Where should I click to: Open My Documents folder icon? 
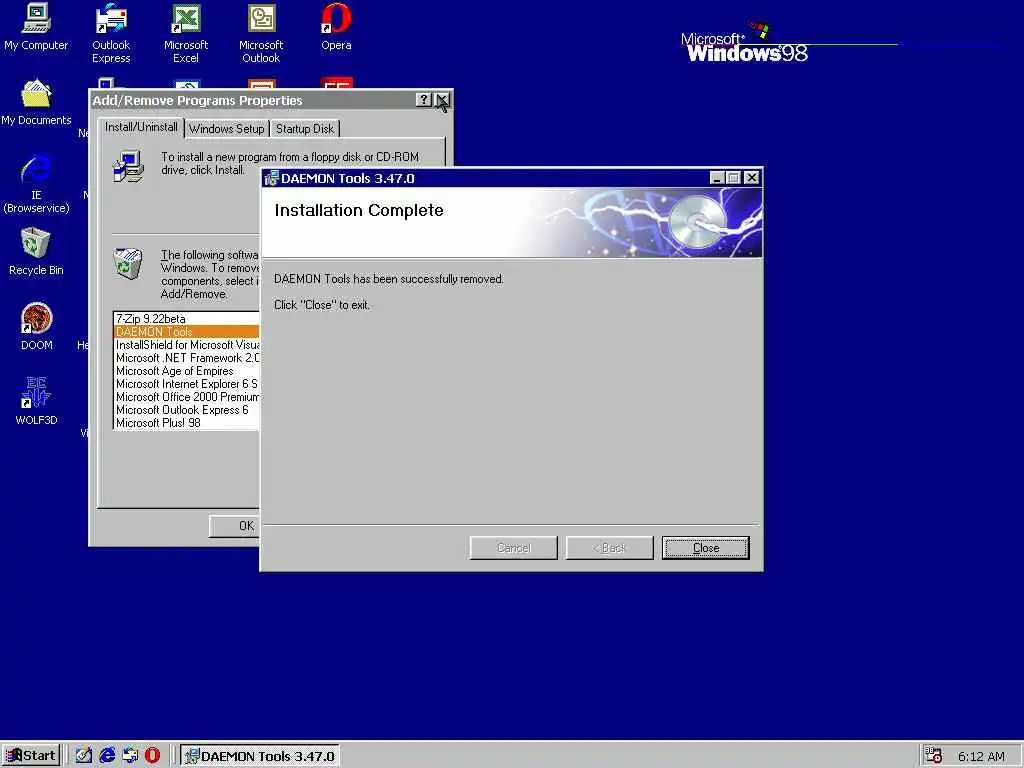[x=36, y=103]
